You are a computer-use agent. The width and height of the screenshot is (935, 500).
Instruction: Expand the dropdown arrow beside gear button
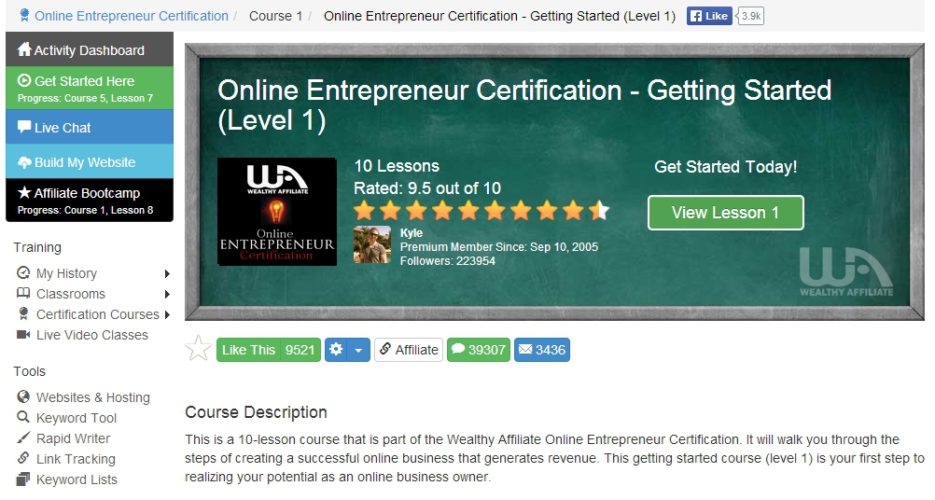tap(358, 350)
